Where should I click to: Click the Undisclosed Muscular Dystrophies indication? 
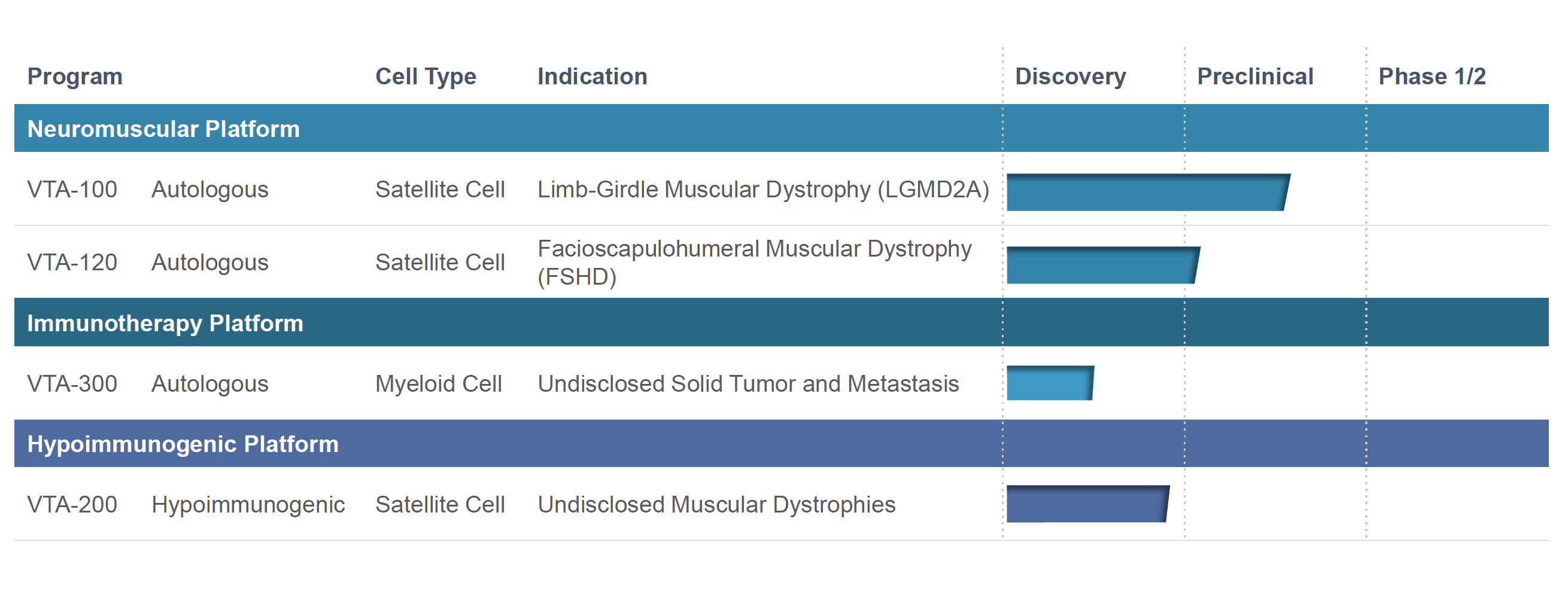[x=716, y=505]
